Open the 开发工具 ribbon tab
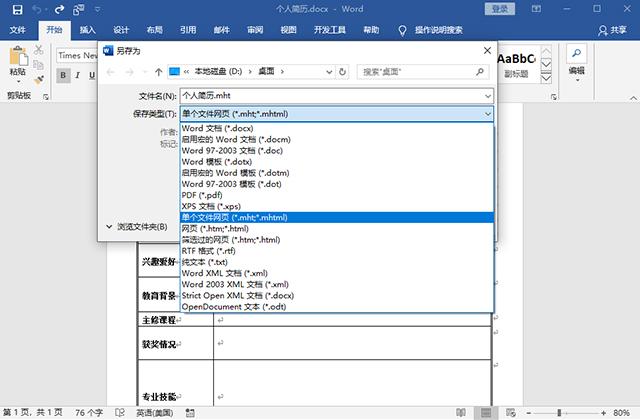Viewport: 640px width, 420px height. coord(329,30)
